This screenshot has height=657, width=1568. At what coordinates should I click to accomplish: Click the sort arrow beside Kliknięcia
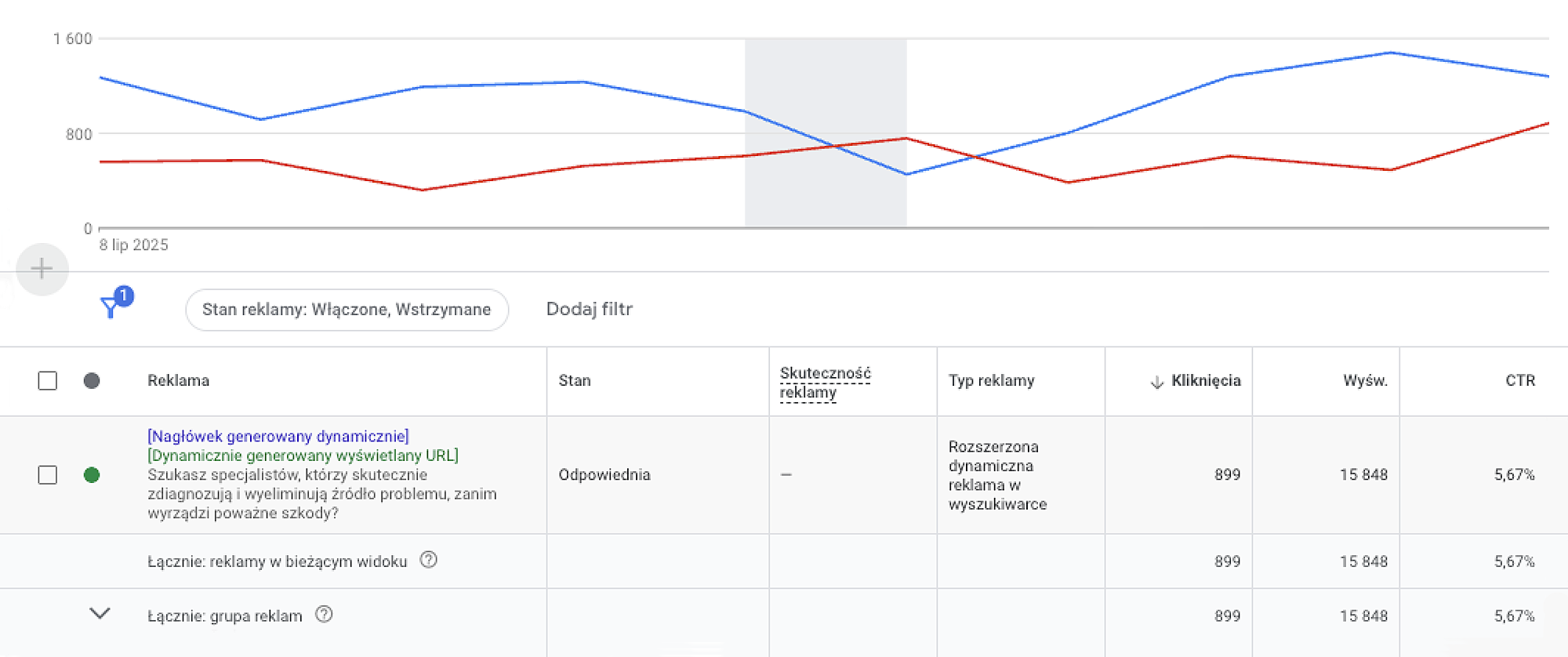[1156, 382]
